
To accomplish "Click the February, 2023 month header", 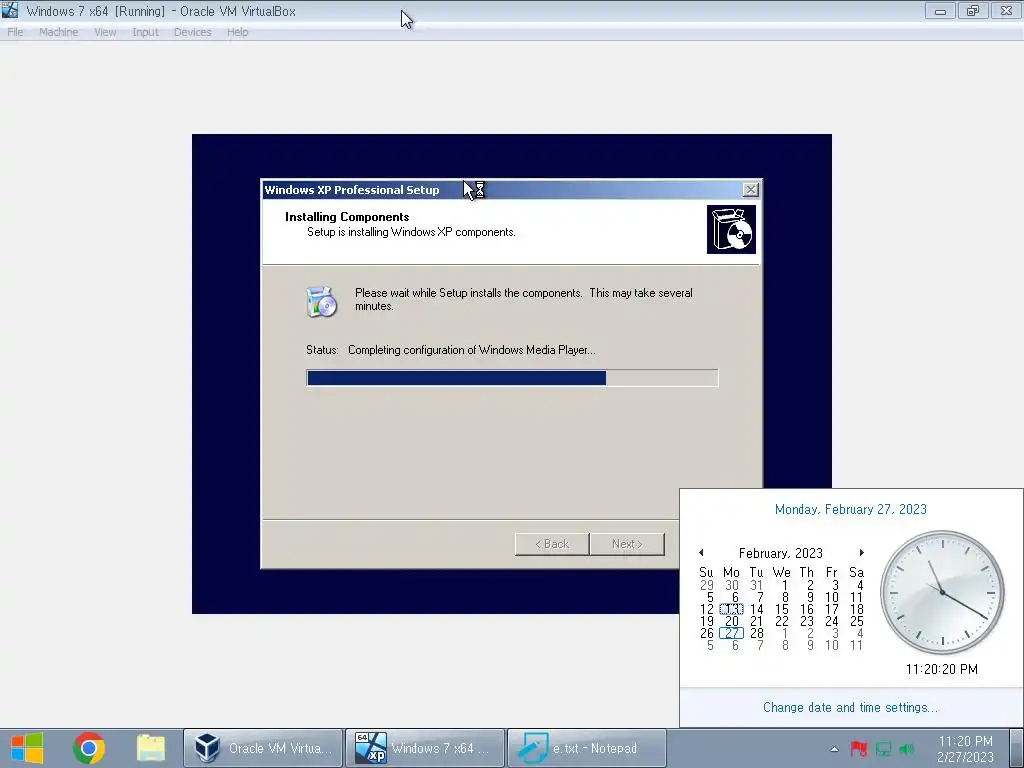I will point(780,553).
